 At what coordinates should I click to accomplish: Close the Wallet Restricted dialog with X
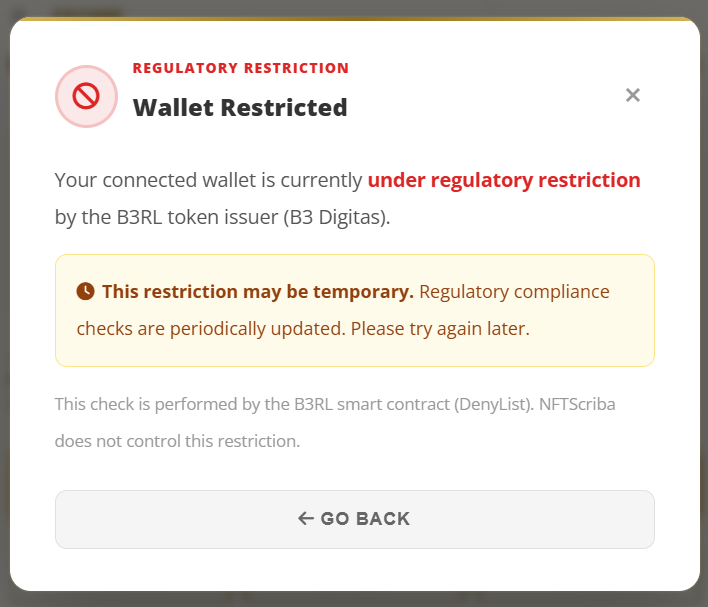633,95
